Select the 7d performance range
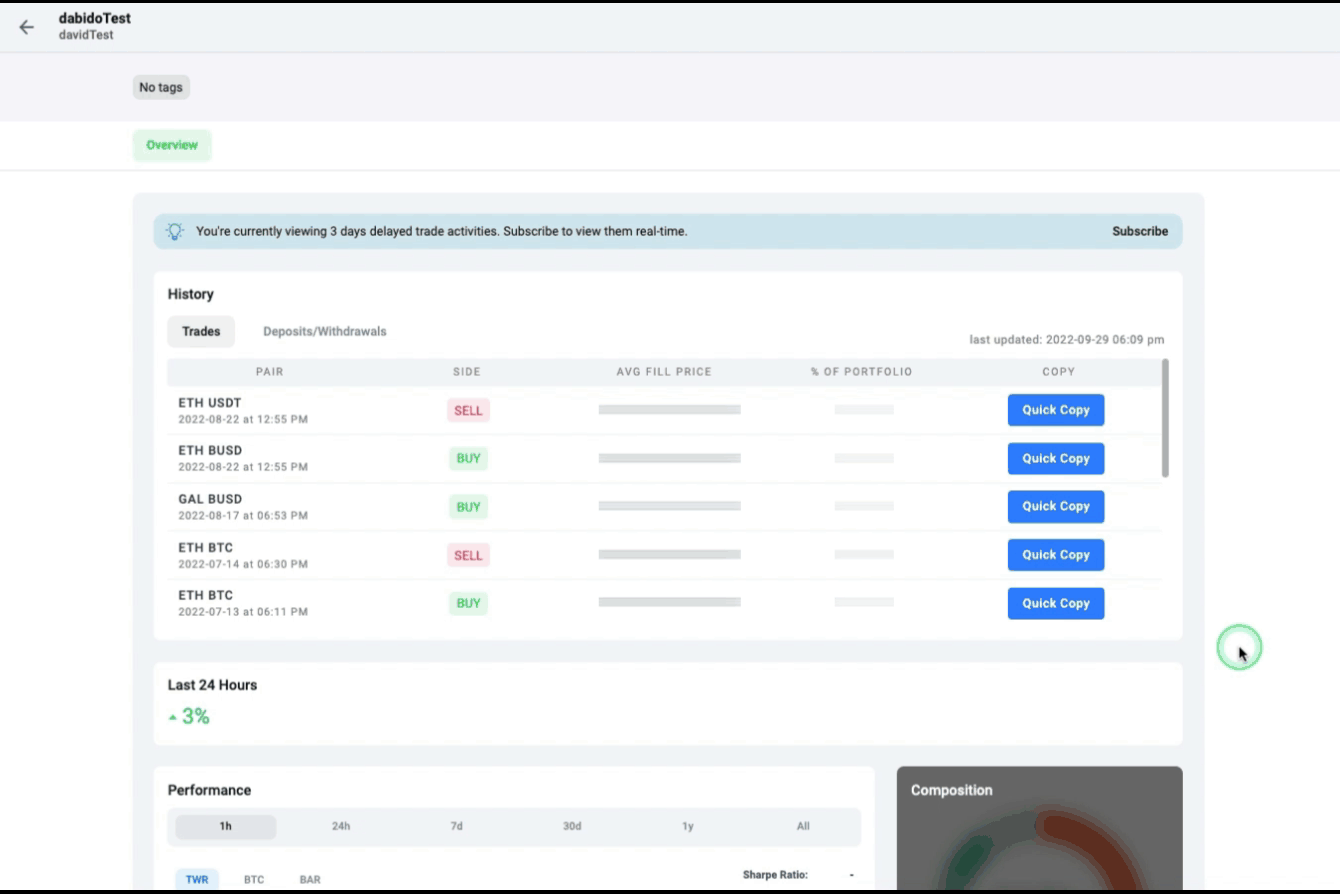The image size is (1340, 894). pos(456,826)
